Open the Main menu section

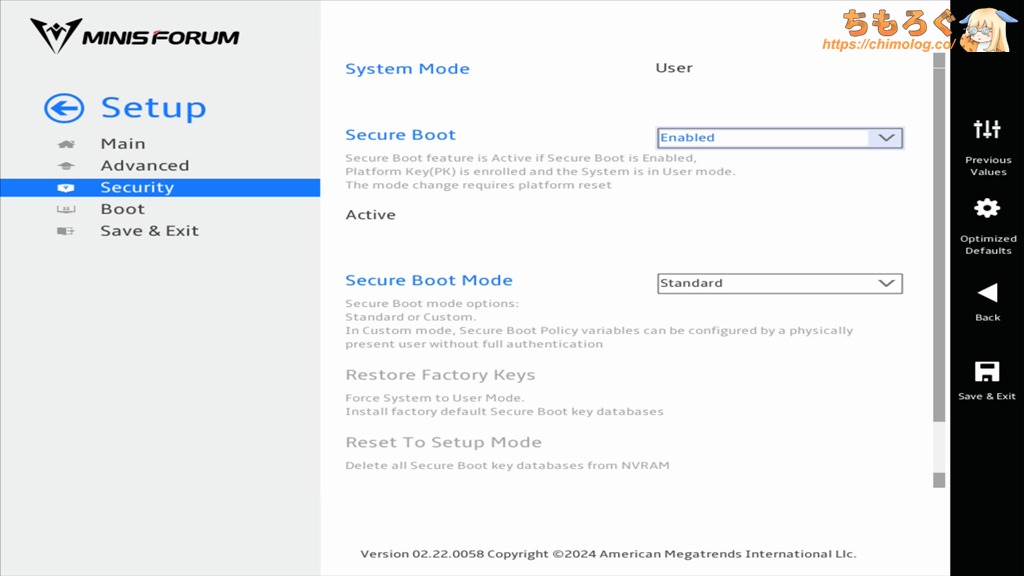pos(123,144)
